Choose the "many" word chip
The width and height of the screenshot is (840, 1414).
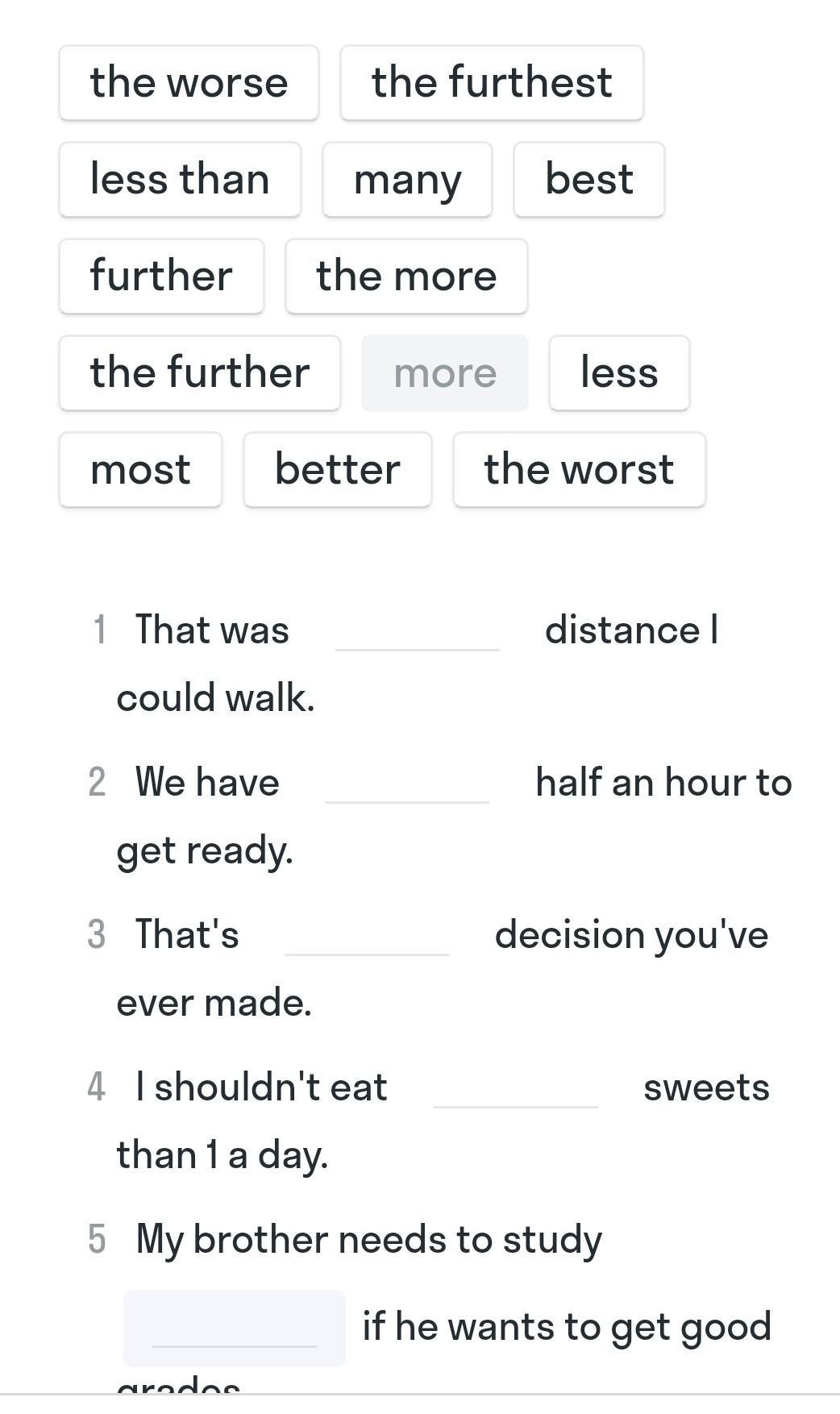[407, 180]
